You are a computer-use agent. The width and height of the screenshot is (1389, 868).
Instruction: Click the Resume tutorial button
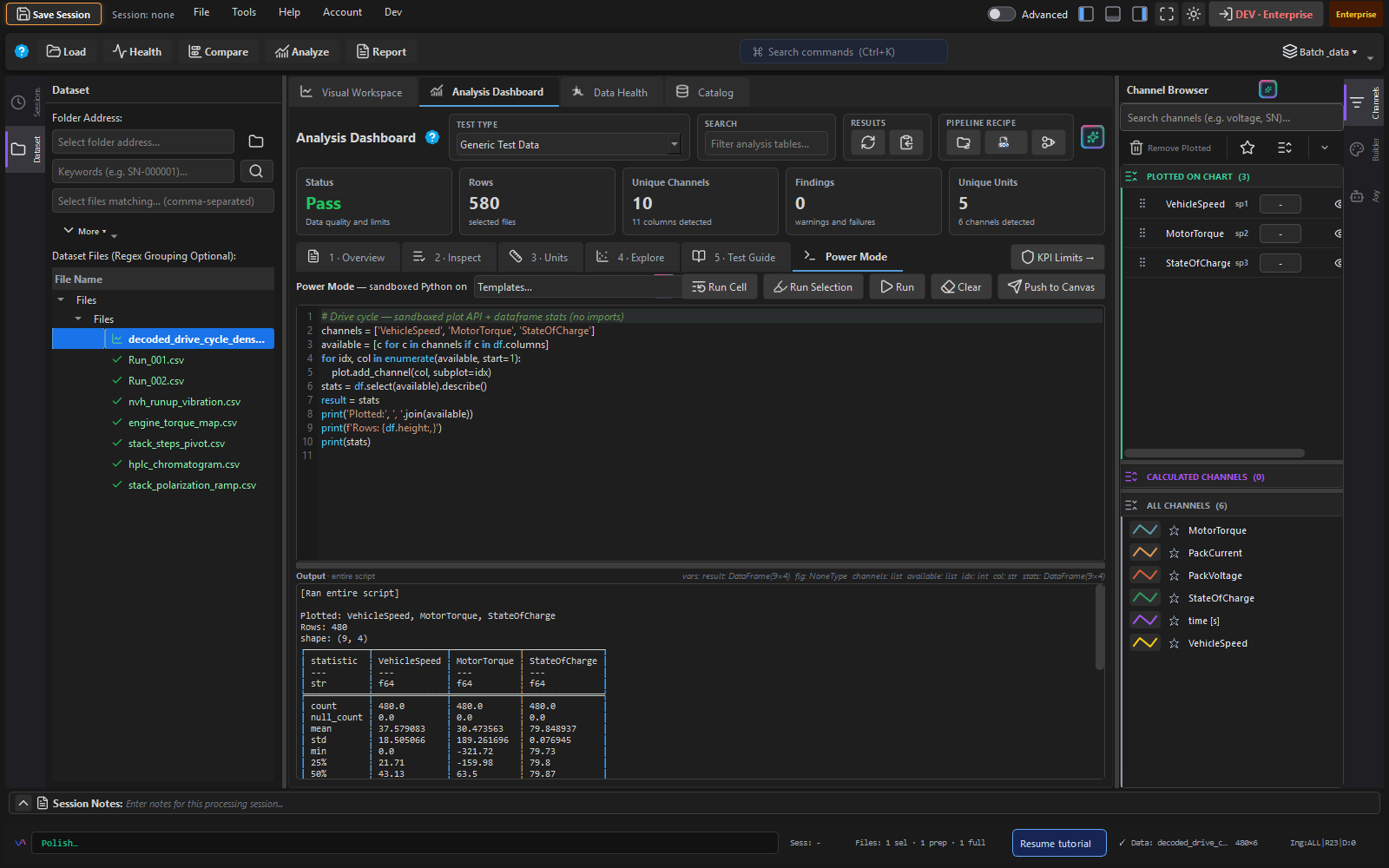coord(1058,843)
